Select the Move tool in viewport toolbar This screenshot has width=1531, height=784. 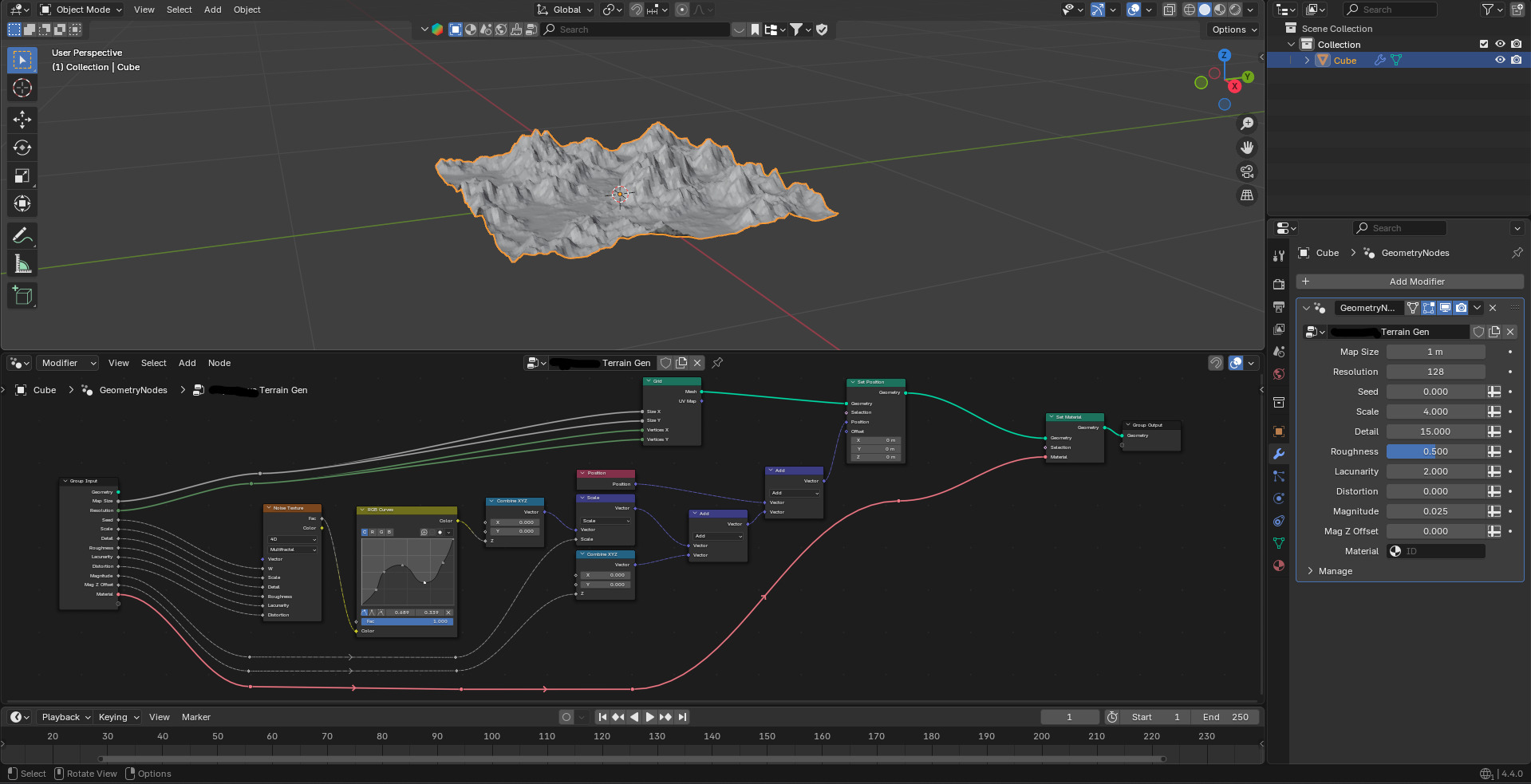(22, 120)
